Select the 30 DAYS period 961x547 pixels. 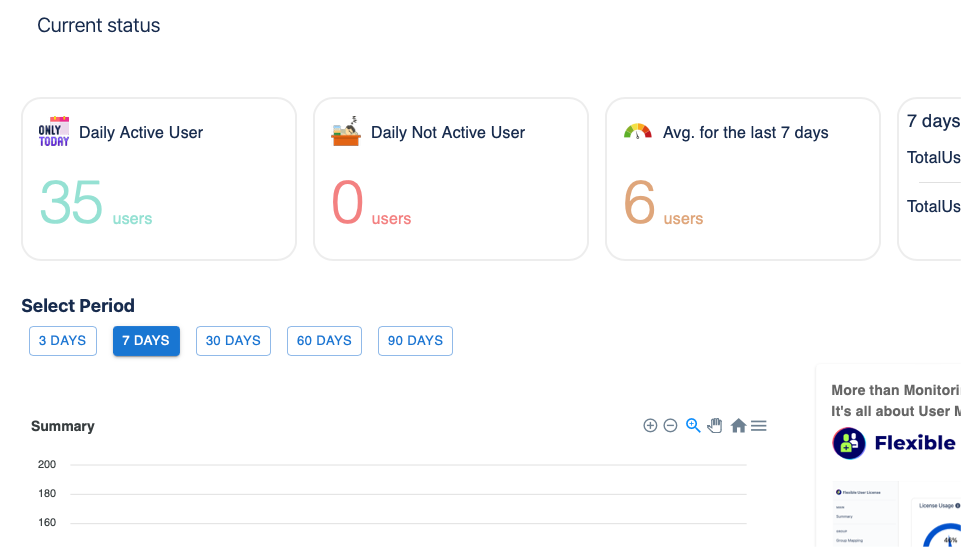point(233,341)
